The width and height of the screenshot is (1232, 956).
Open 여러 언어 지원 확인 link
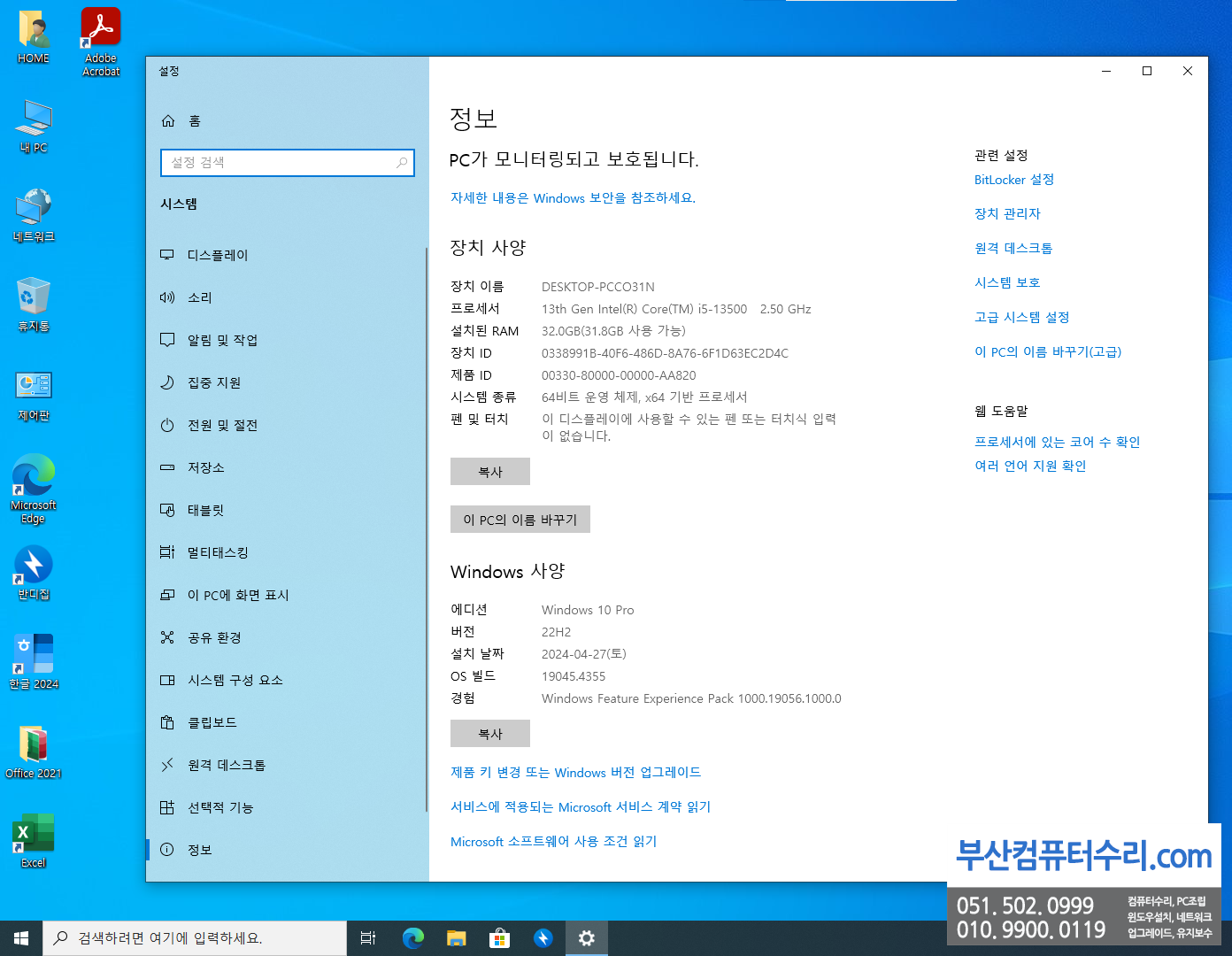pyautogui.click(x=1030, y=466)
